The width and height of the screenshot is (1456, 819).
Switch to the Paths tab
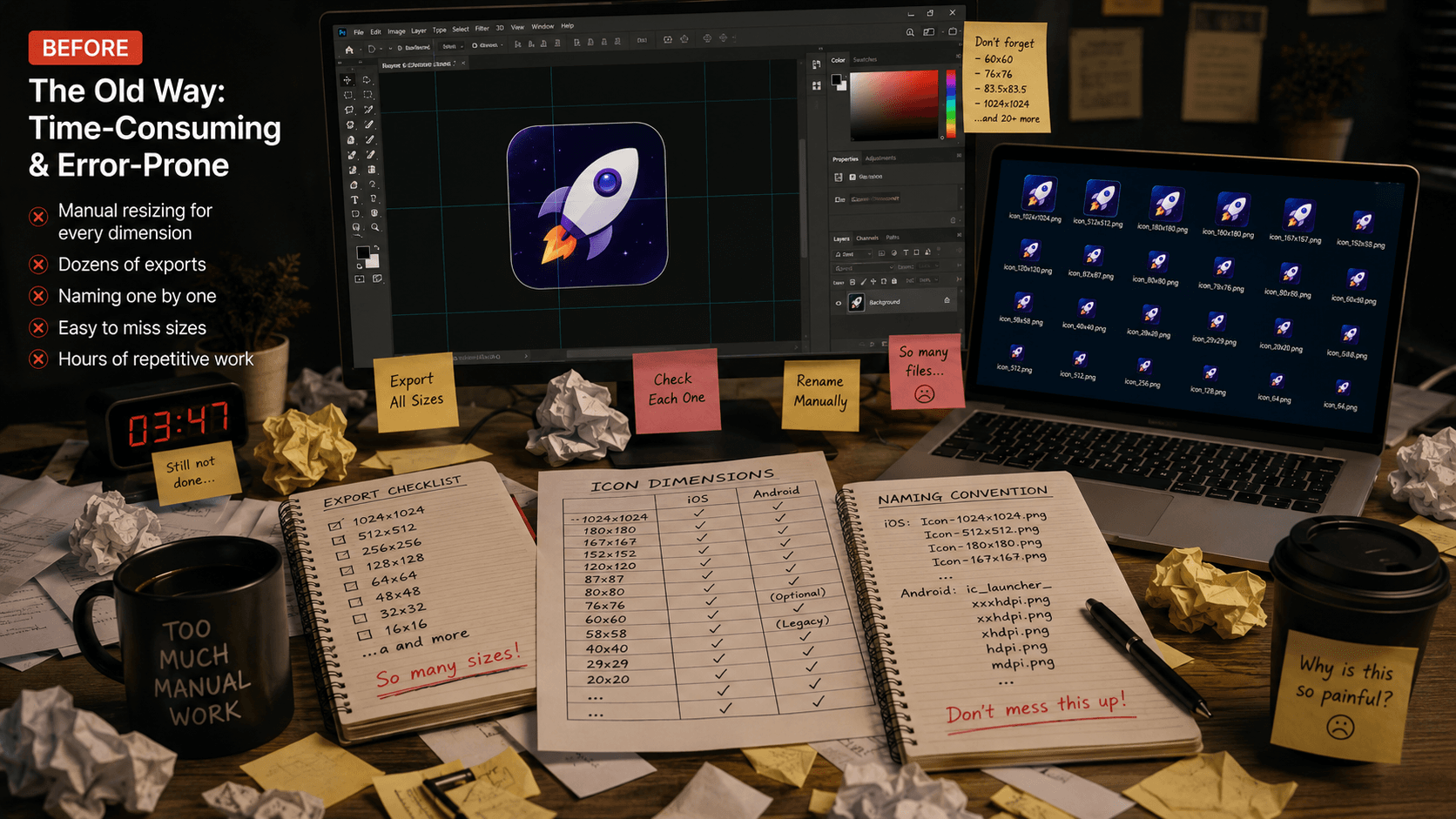(893, 238)
